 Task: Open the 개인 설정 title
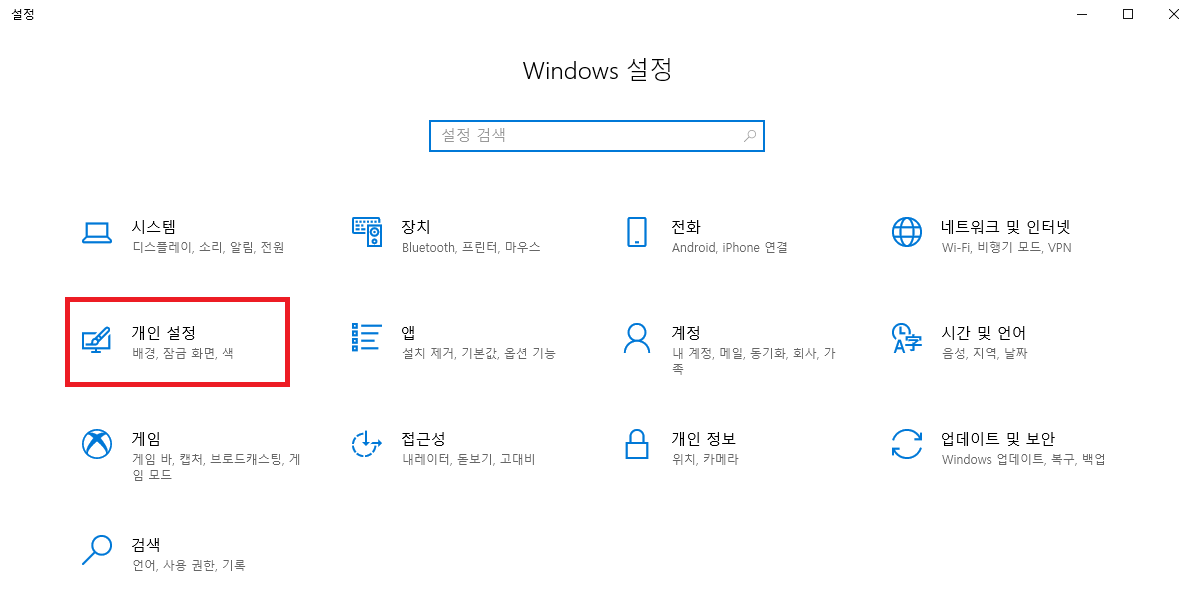(x=164, y=333)
